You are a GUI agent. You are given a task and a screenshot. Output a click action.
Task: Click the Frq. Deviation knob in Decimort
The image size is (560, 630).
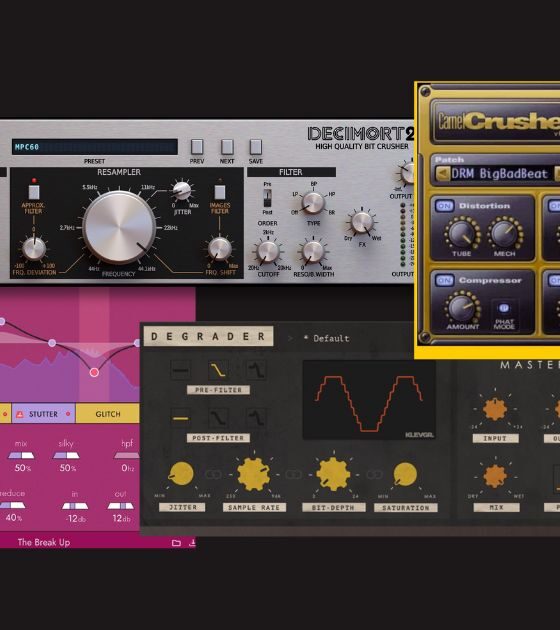(x=34, y=249)
